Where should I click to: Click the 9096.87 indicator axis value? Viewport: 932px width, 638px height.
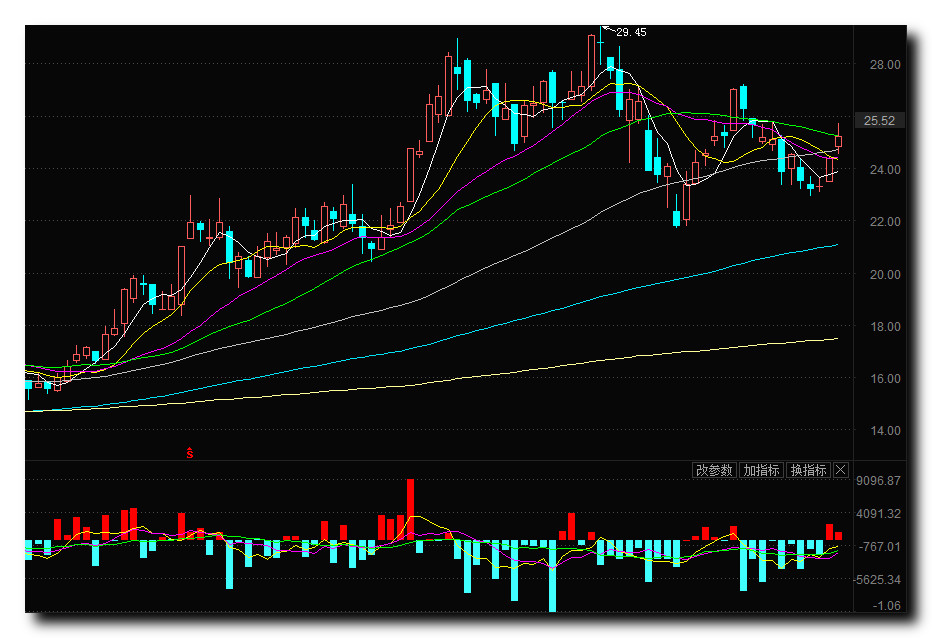[879, 480]
